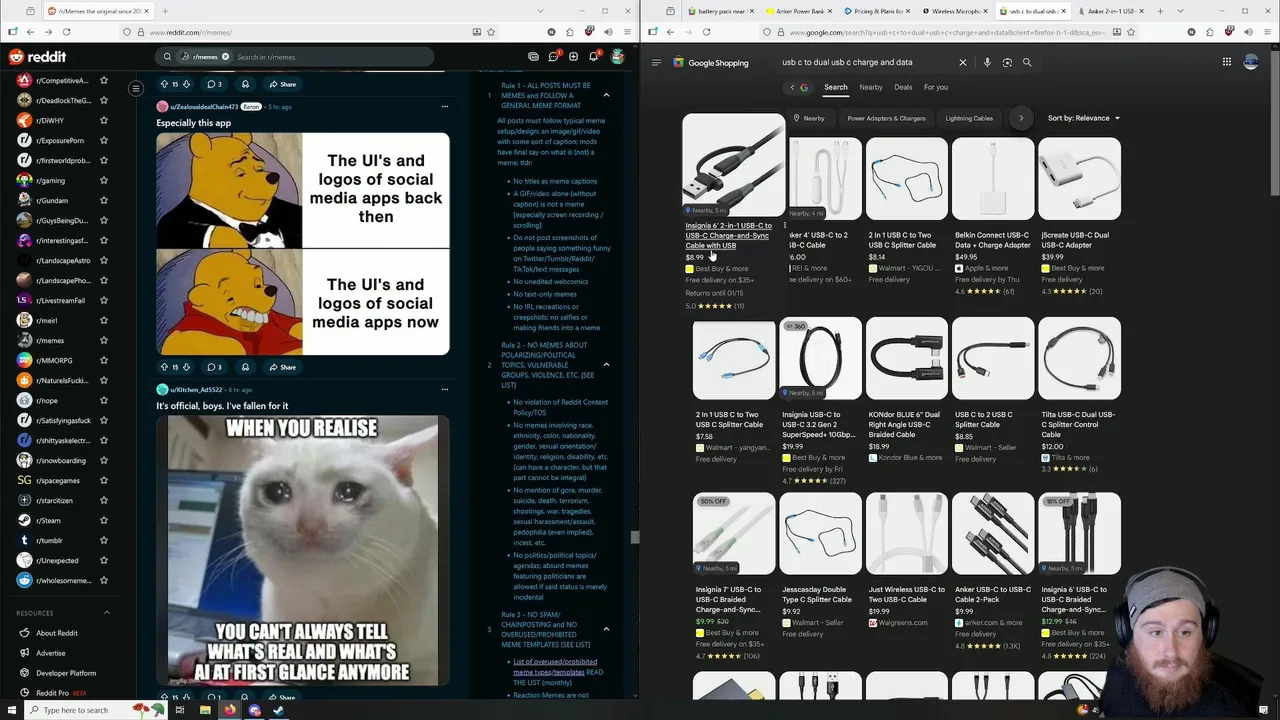The image size is (1280, 720).
Task: Toggle the favorite star for r/memes
Action: pos(103,340)
